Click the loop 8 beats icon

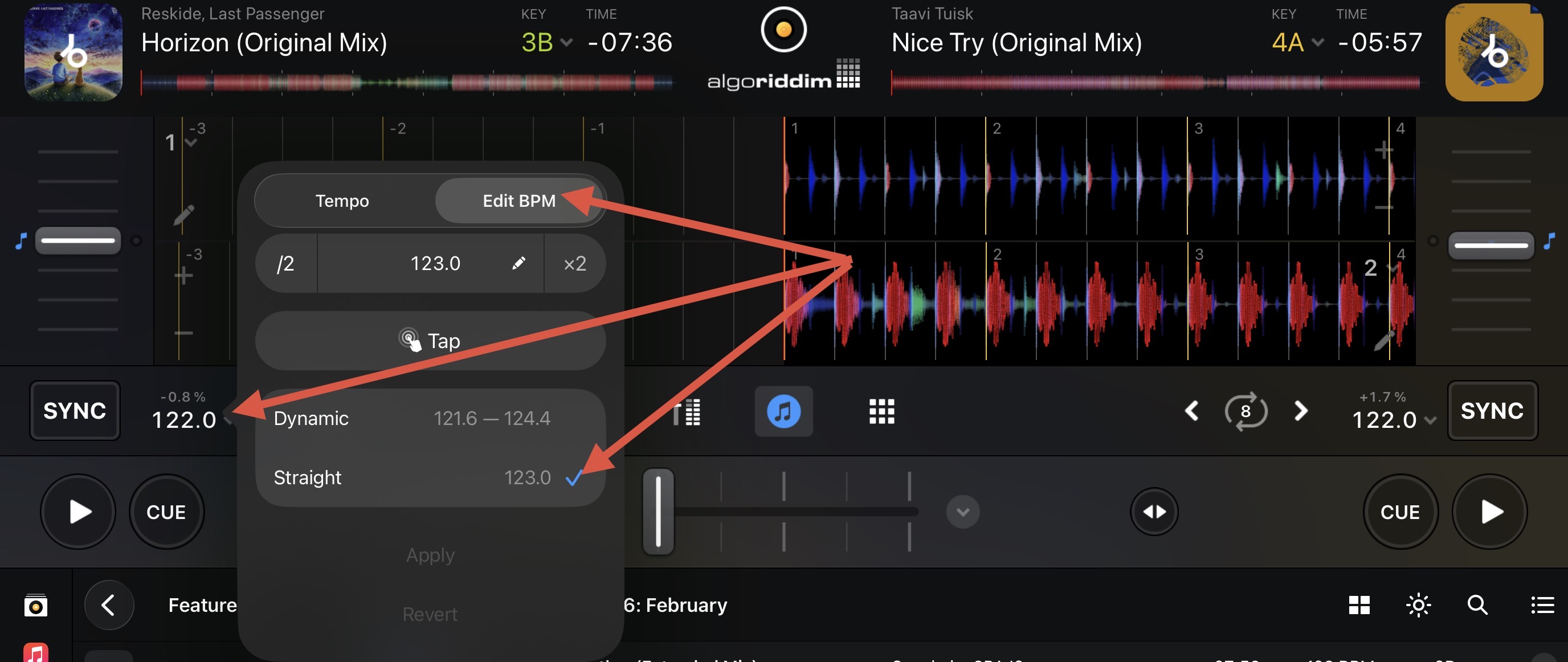1246,411
